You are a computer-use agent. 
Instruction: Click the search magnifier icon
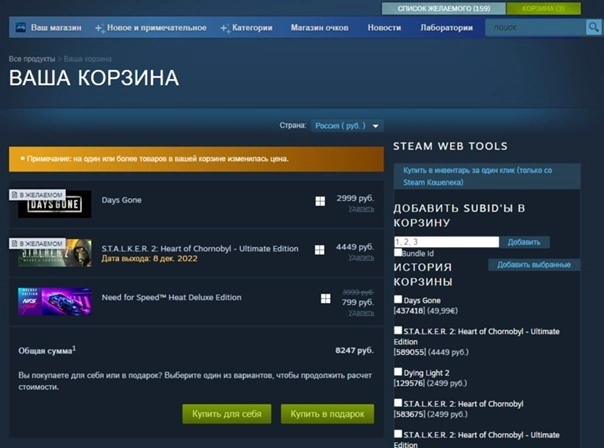pos(593,27)
